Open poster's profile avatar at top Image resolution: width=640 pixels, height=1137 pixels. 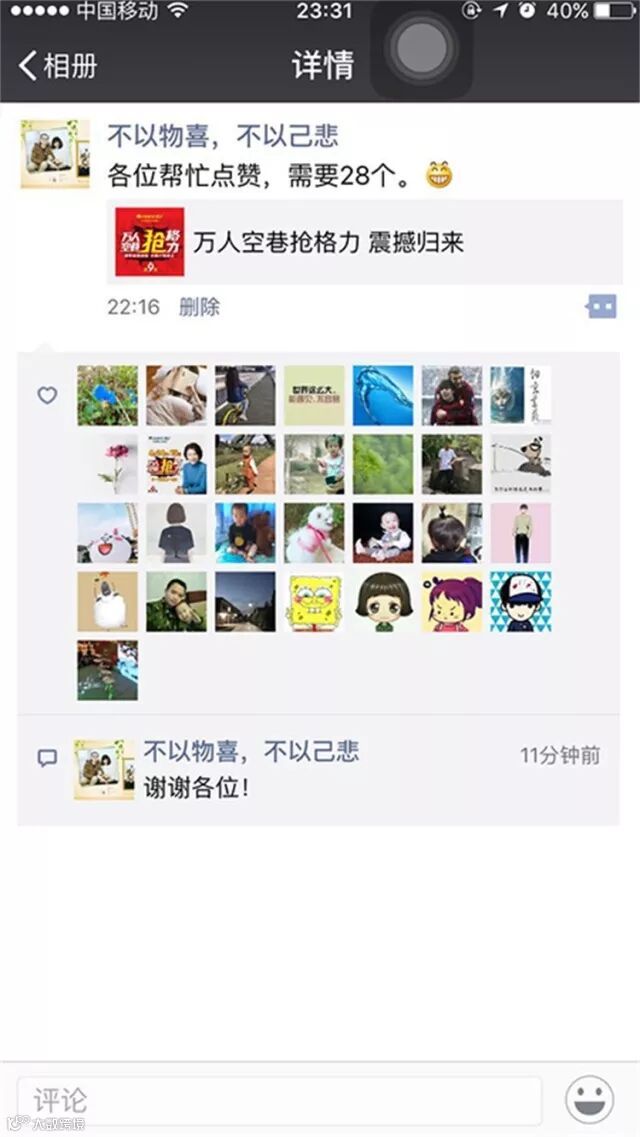pos(55,154)
